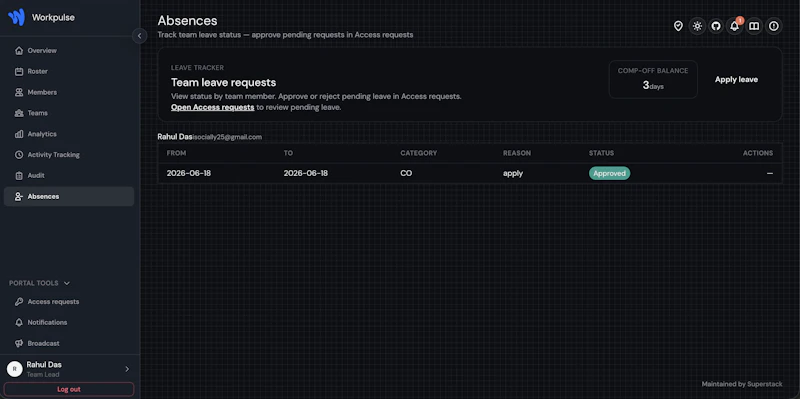The image size is (800, 399).
Task: Click the ACTIONS column header
Action: [x=758, y=153]
